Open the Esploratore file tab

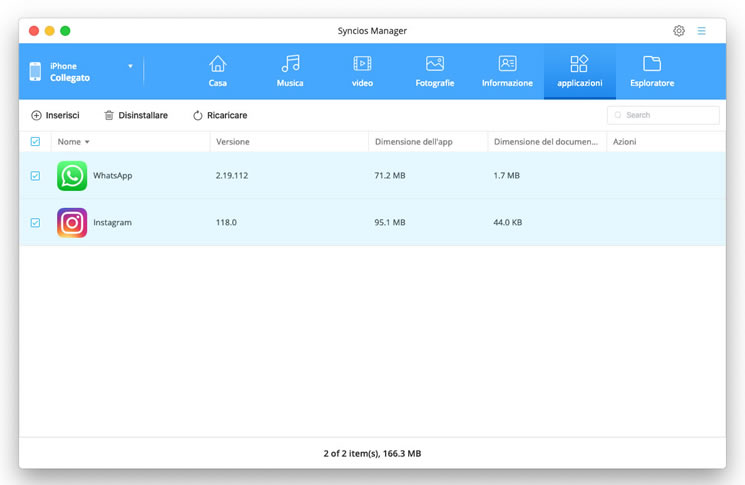click(x=652, y=71)
